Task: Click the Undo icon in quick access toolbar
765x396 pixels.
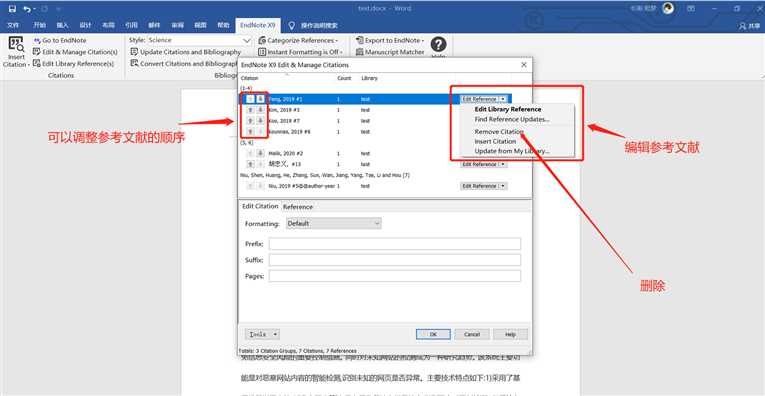Action: pyautogui.click(x=26, y=8)
